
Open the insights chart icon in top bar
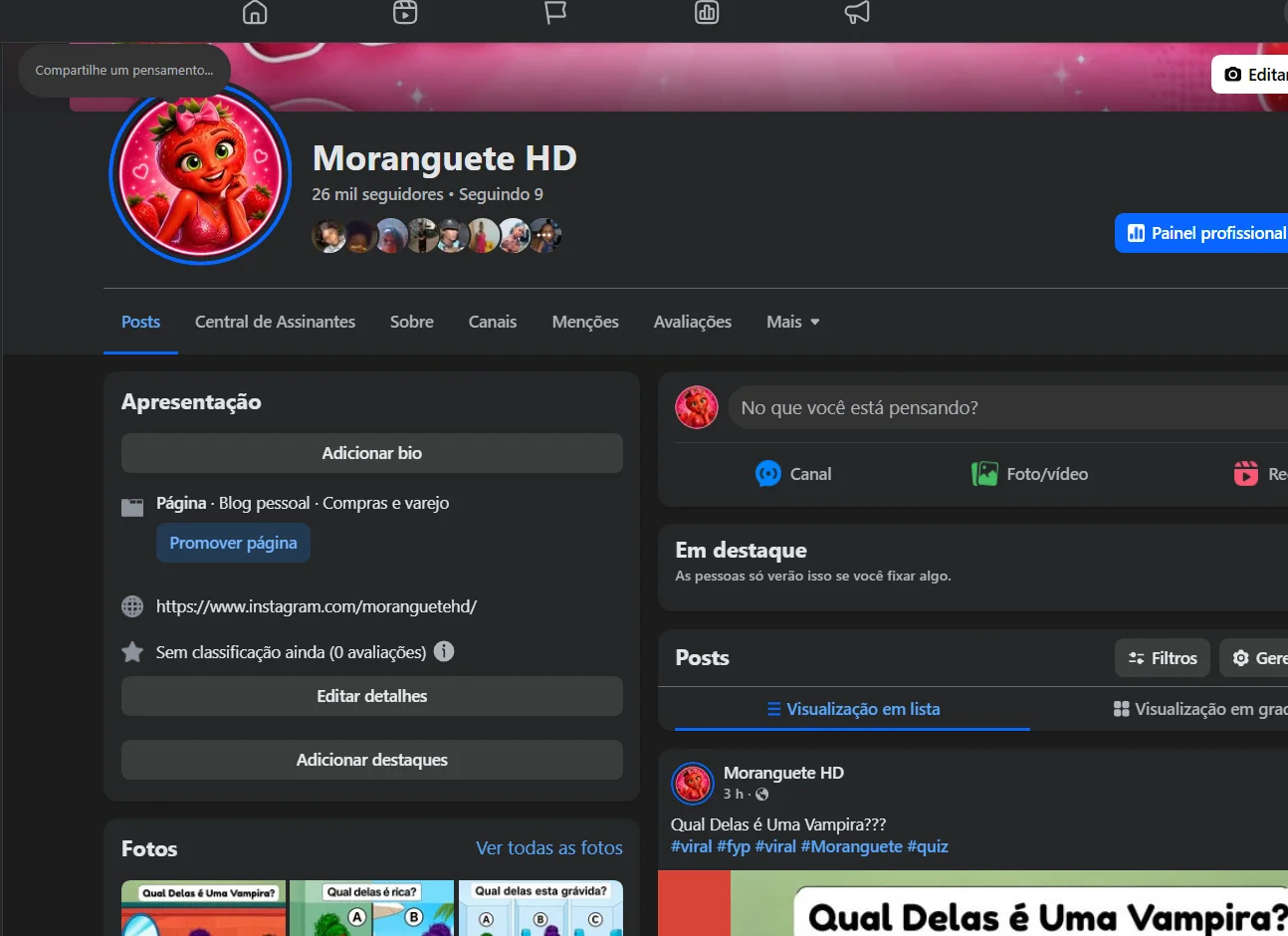tap(707, 12)
